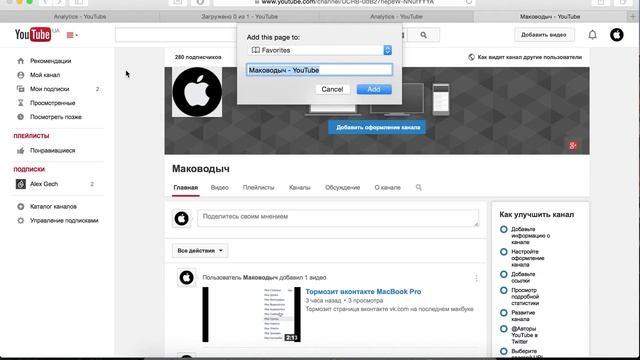
Task: Click the ПОДПИСКИ section heading
Action: pos(29,169)
